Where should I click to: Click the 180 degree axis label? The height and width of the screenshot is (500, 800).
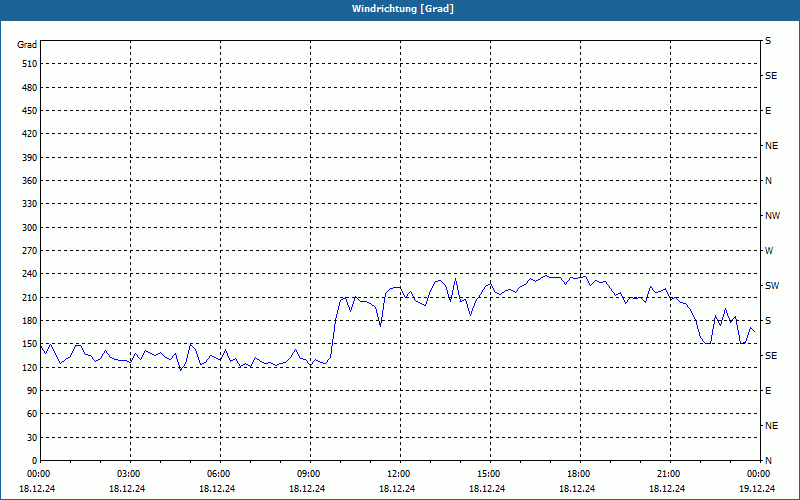(x=30, y=321)
